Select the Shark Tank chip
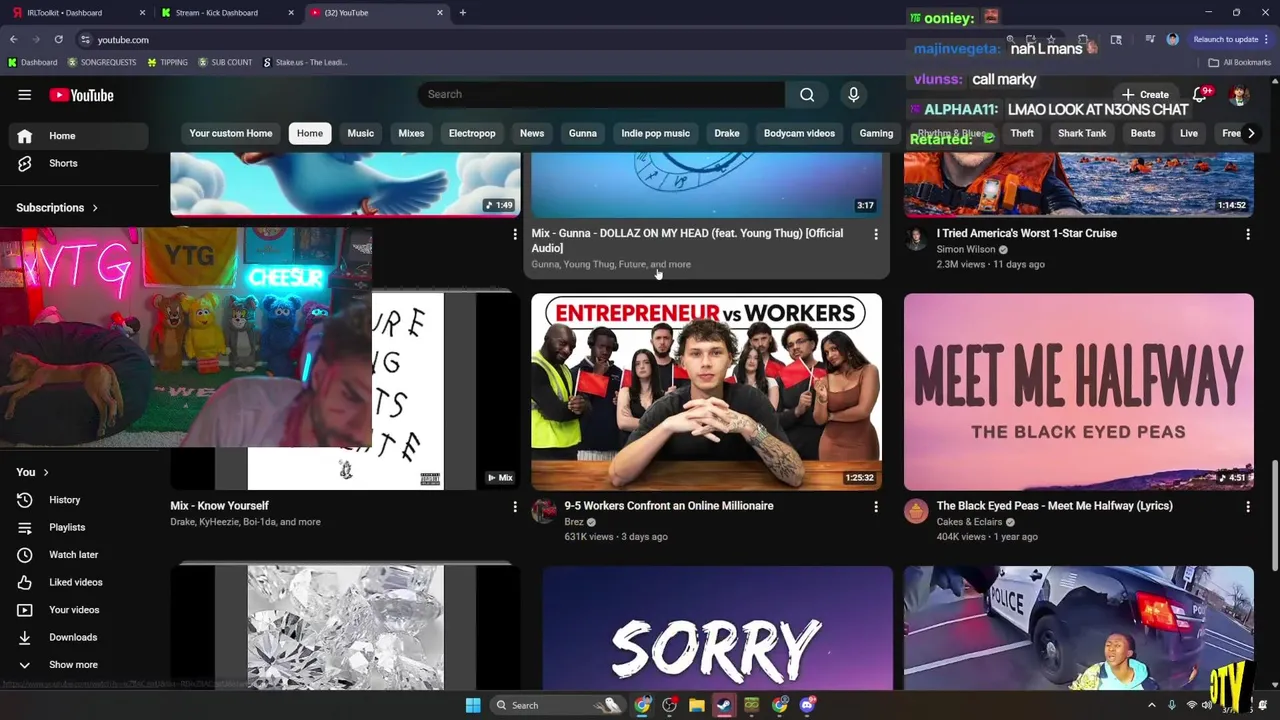Viewport: 1280px width, 720px height. click(1082, 133)
